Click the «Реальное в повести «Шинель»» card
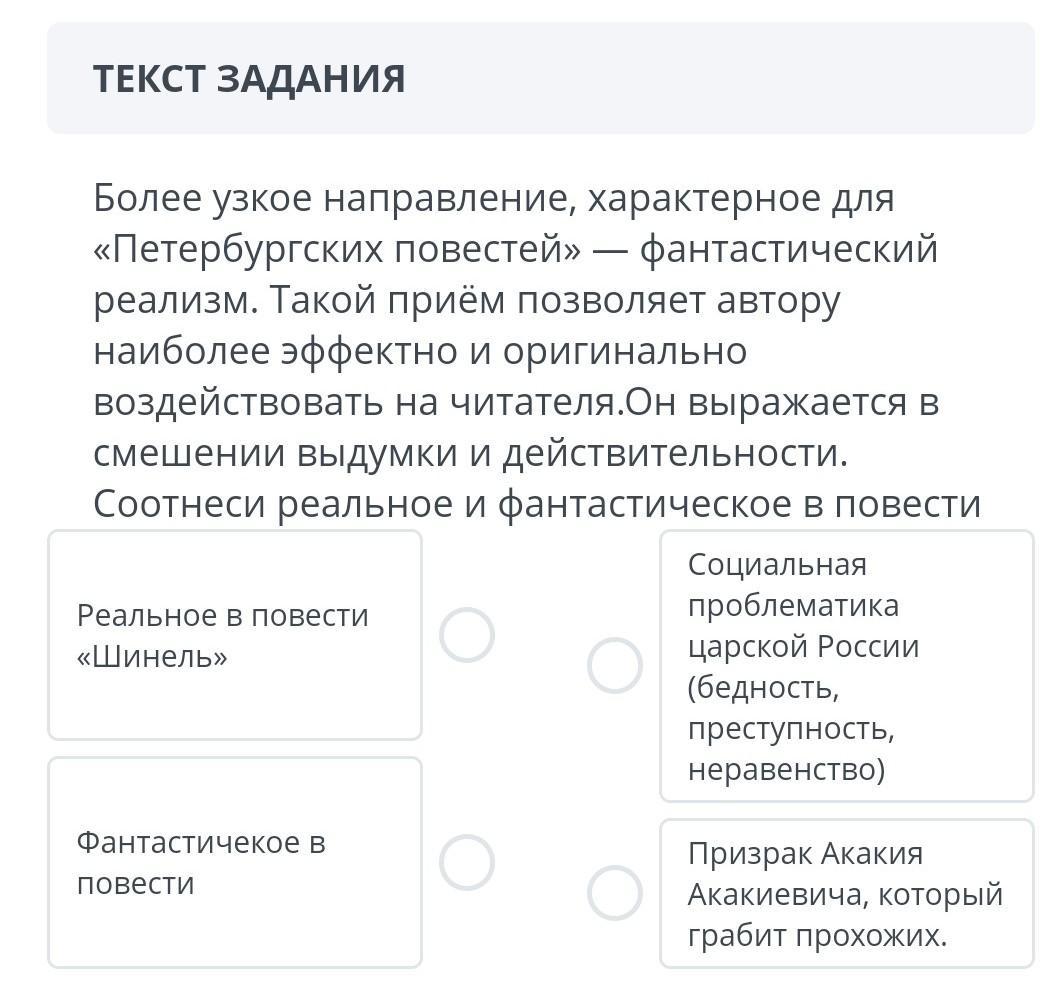This screenshot has height=981, width=1057. (235, 635)
